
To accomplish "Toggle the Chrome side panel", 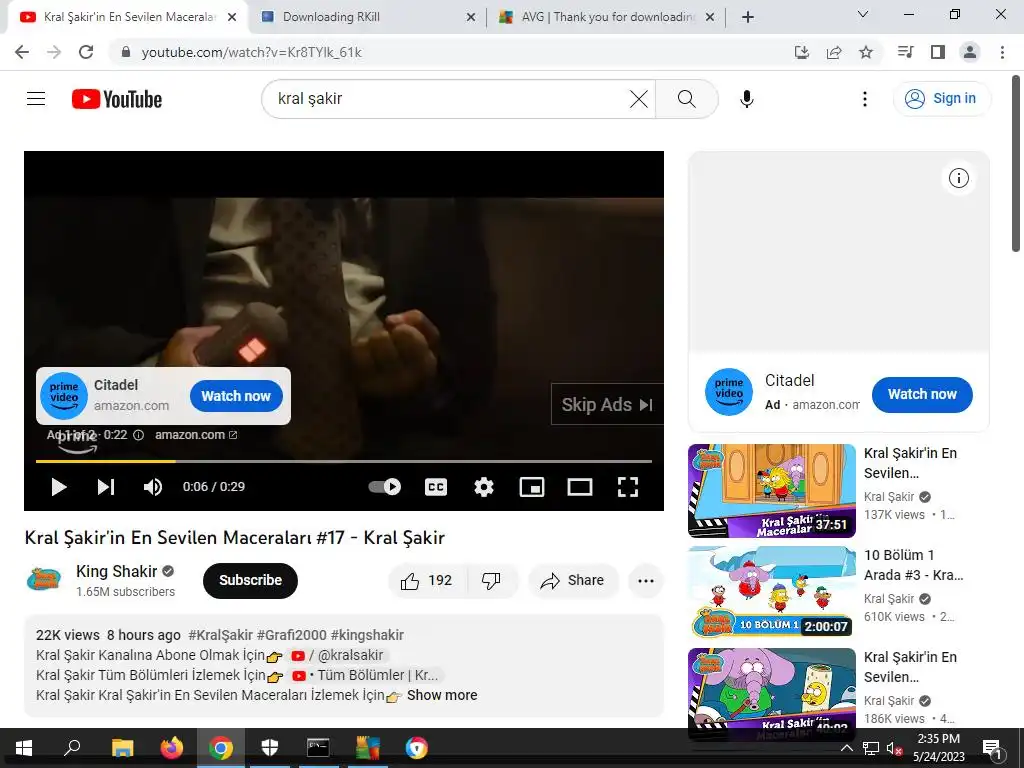I will (938, 52).
